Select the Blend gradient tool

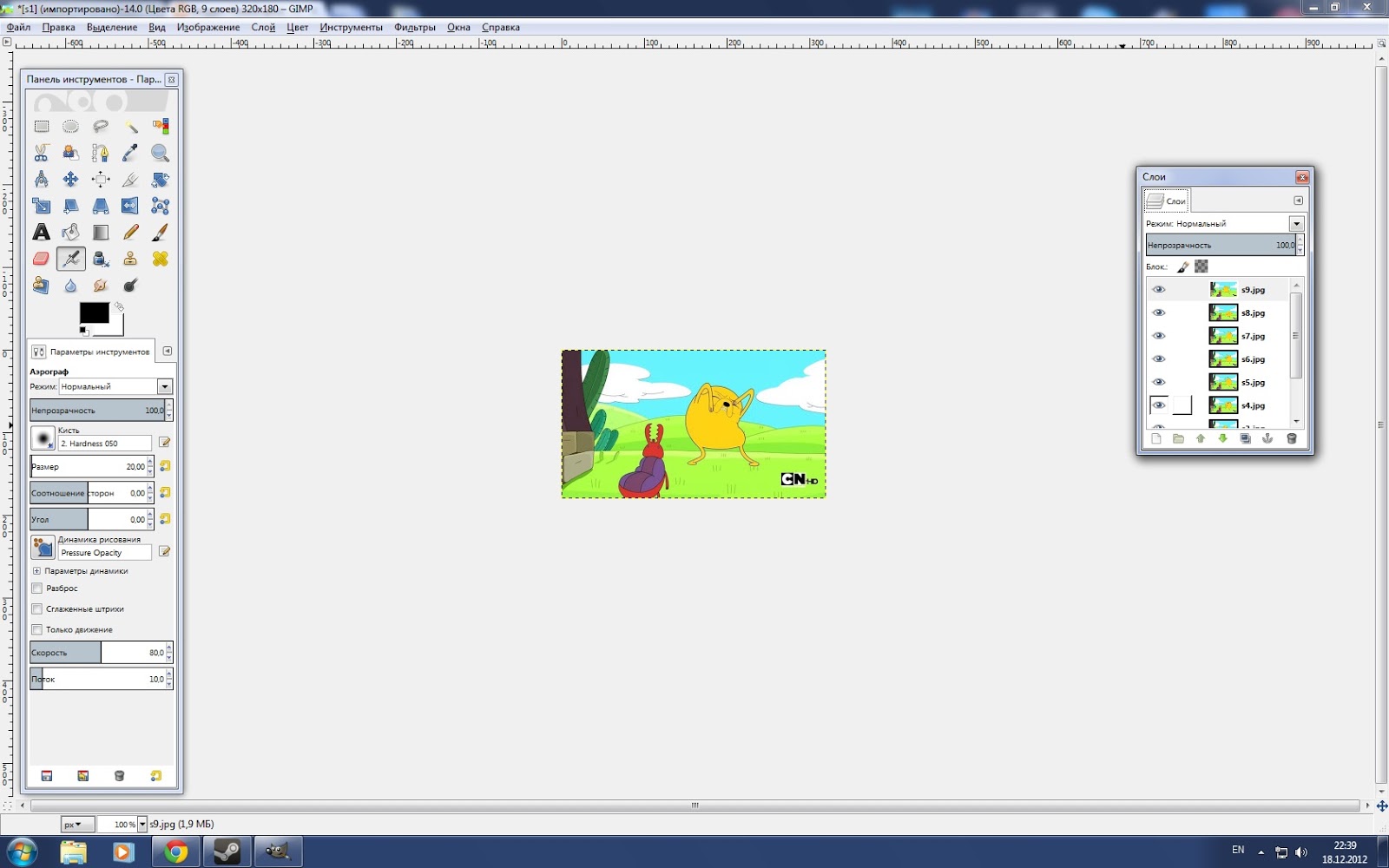click(101, 233)
